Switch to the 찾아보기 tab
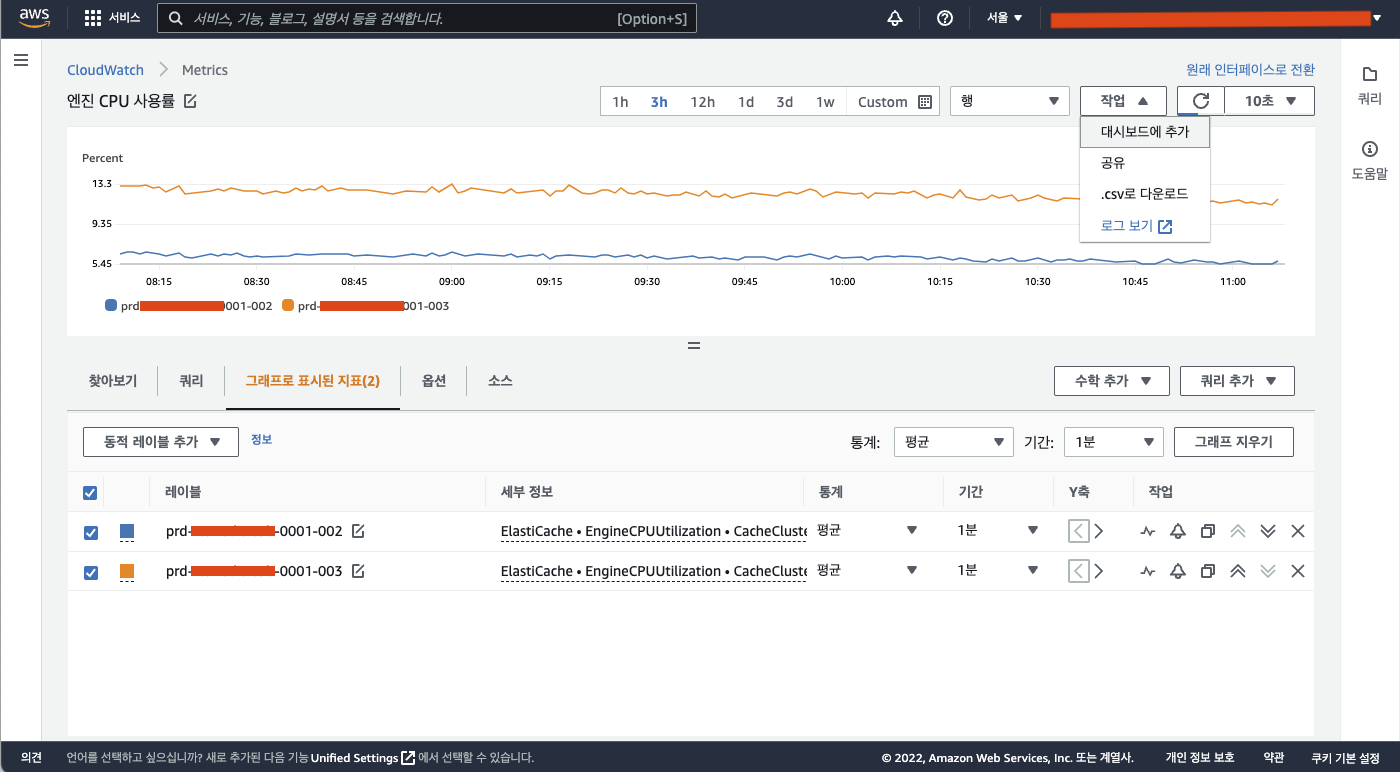 tap(112, 381)
